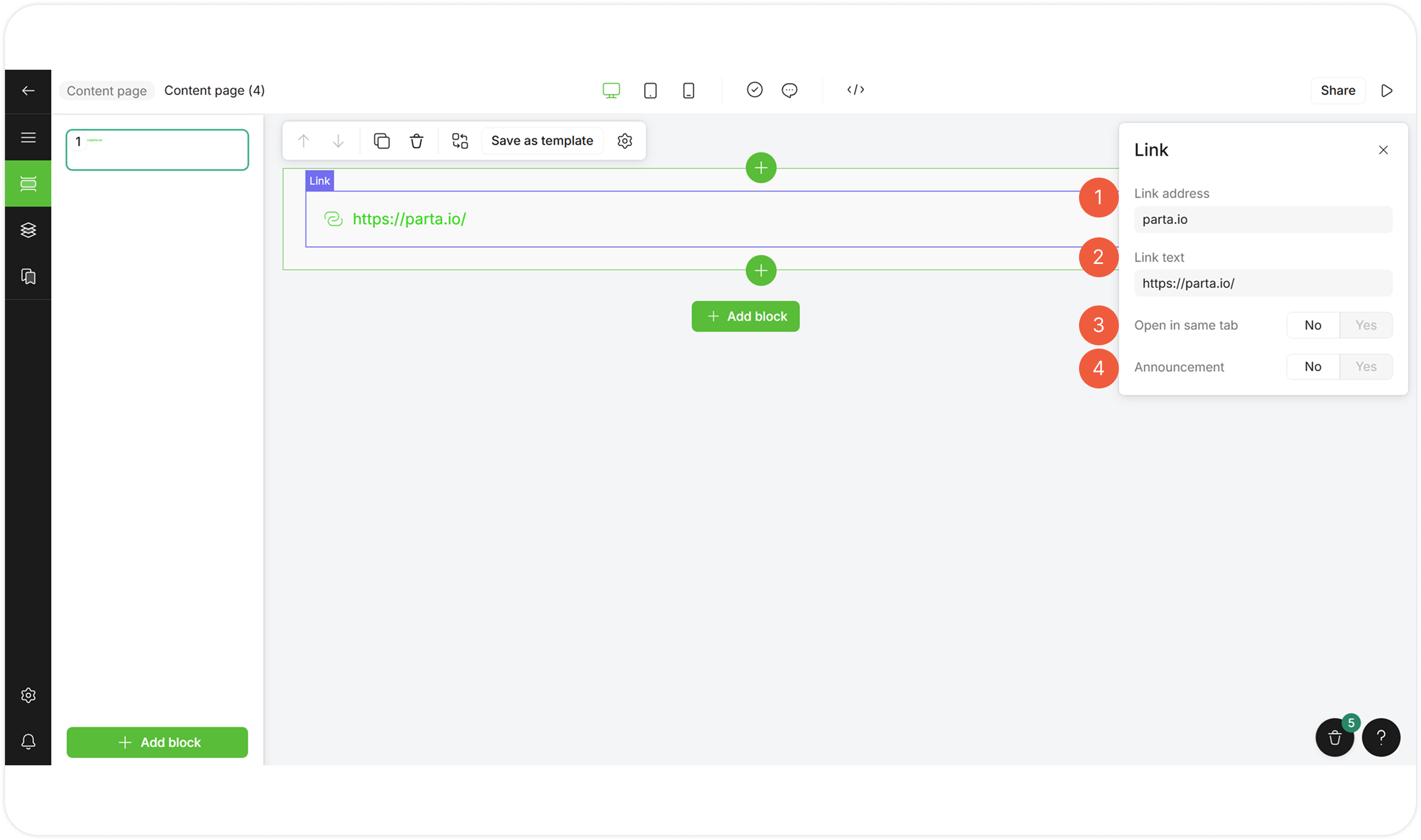
Task: Set Announcement to Yes
Action: [1366, 367]
